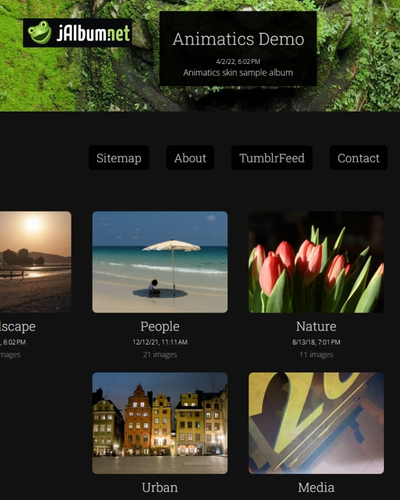The image size is (400, 500).
Task: Open the Nature album tulips thumbnail
Action: [x=316, y=262]
